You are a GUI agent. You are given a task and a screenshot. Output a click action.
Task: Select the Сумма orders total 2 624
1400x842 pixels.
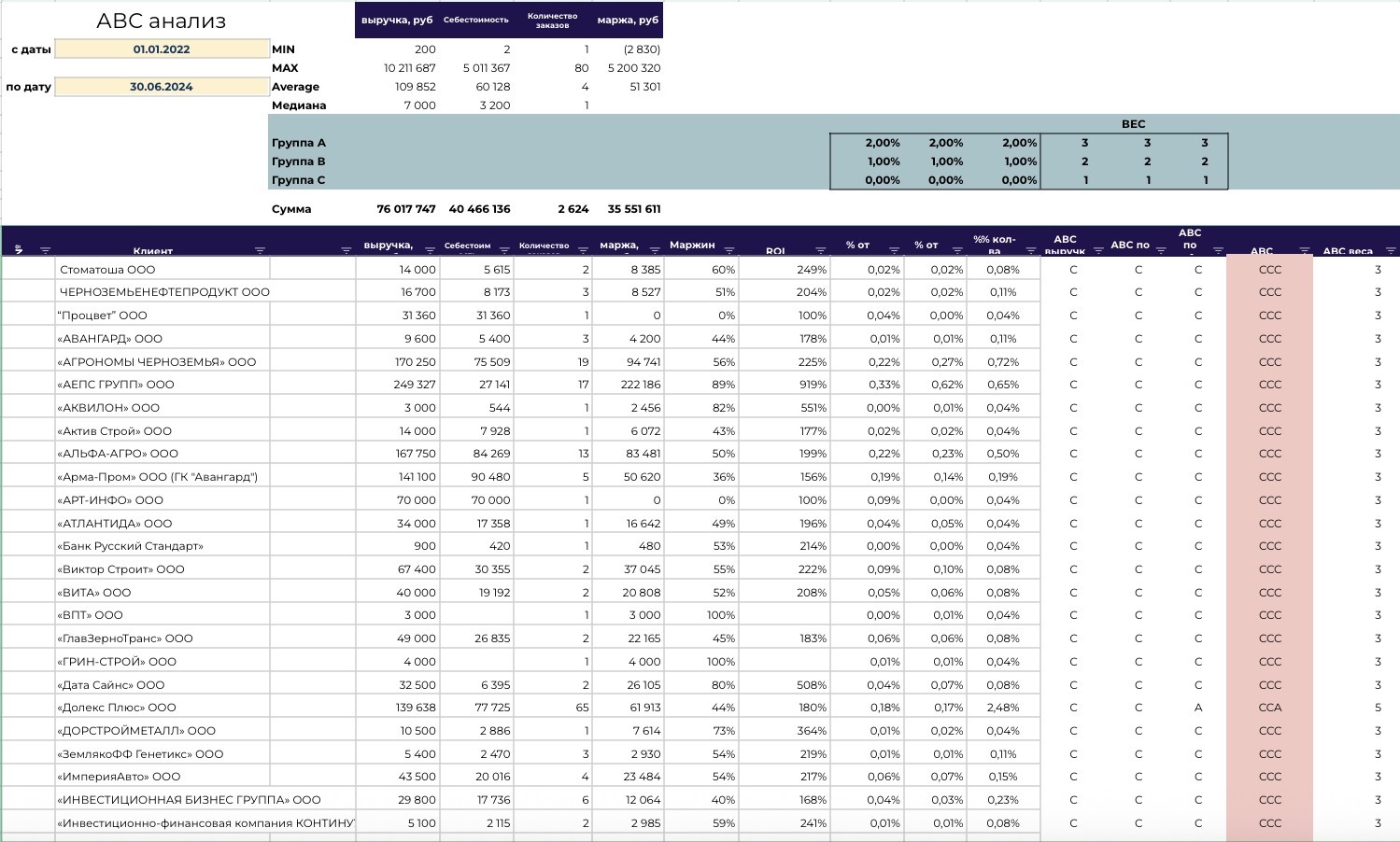pyautogui.click(x=573, y=209)
